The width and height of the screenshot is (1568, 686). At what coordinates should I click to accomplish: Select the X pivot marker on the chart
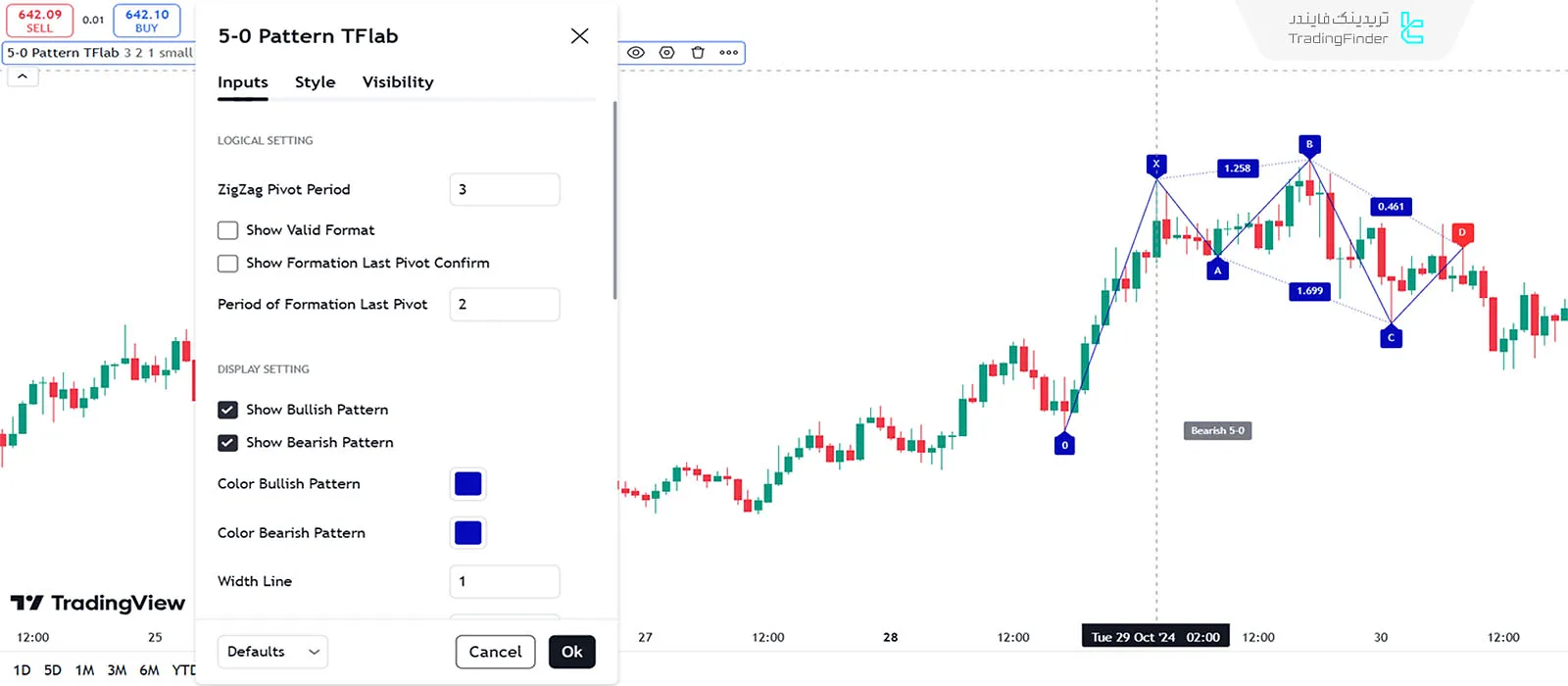1156,164
